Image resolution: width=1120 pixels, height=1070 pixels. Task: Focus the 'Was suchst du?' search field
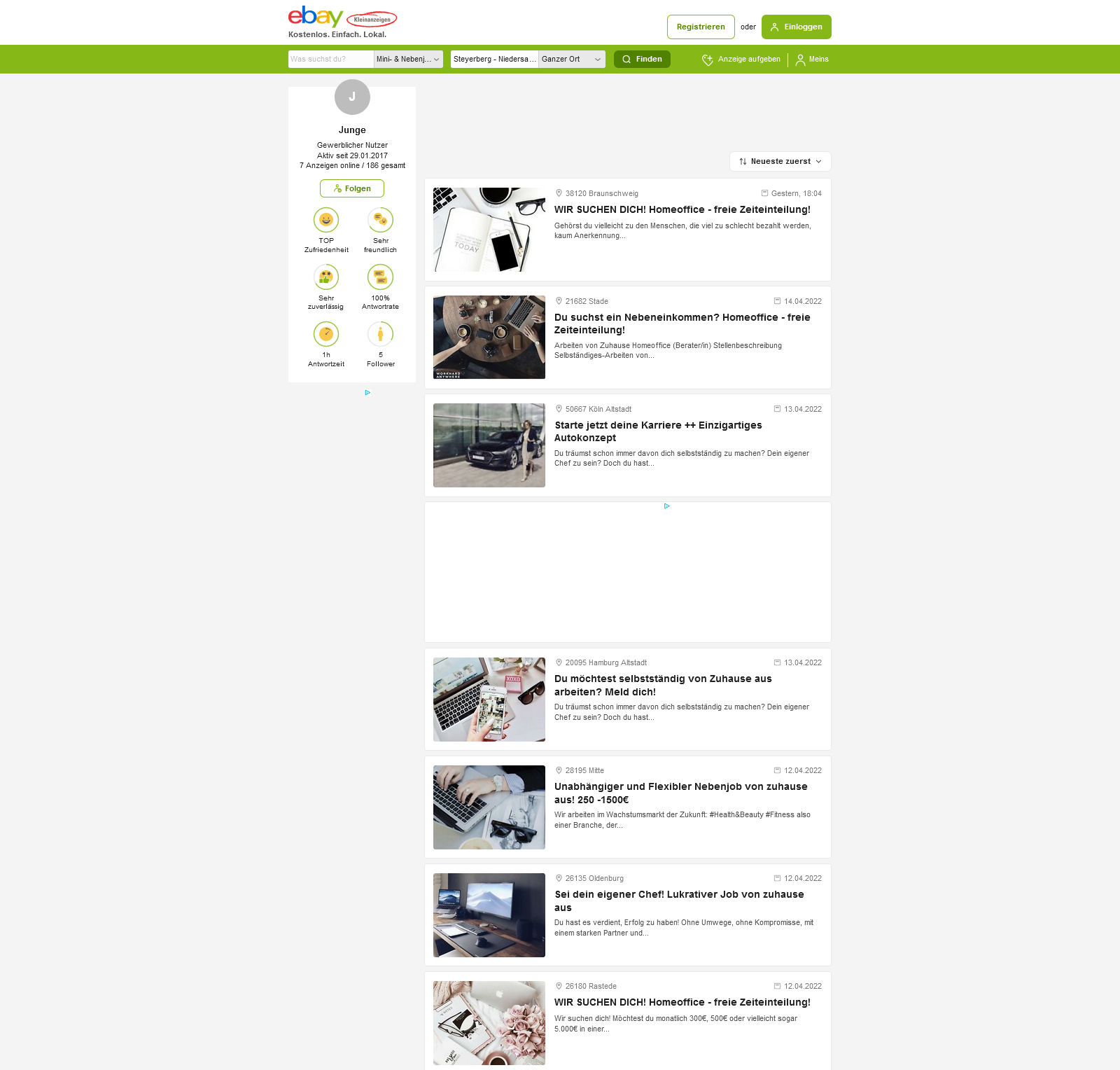[x=331, y=60]
